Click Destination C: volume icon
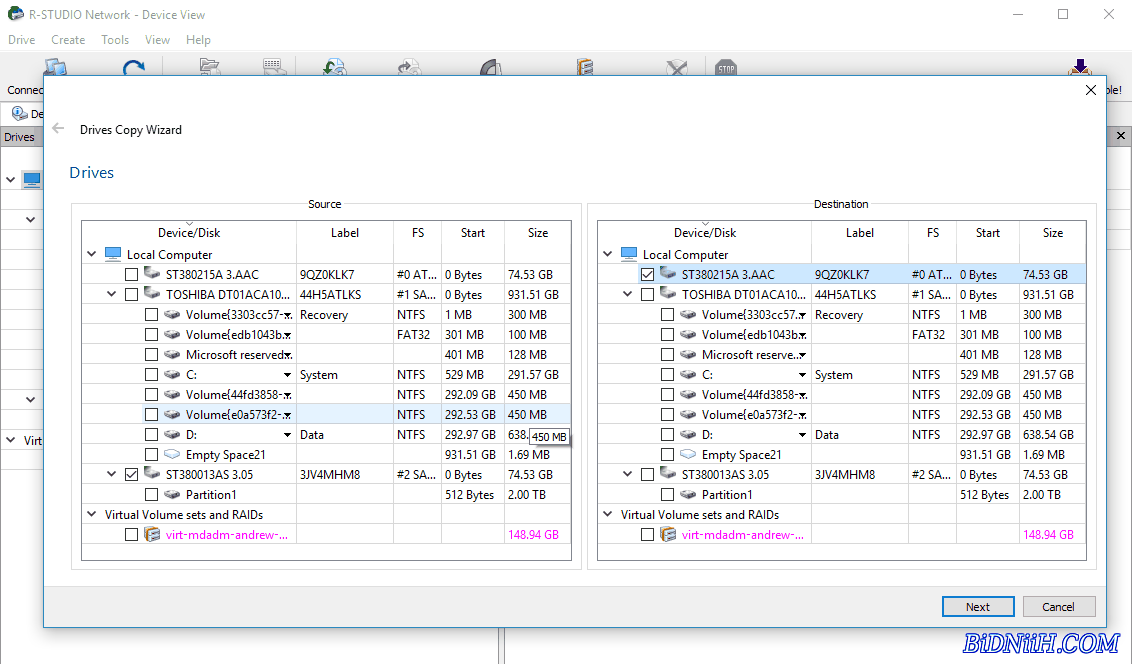The height and width of the screenshot is (664, 1132). [688, 375]
